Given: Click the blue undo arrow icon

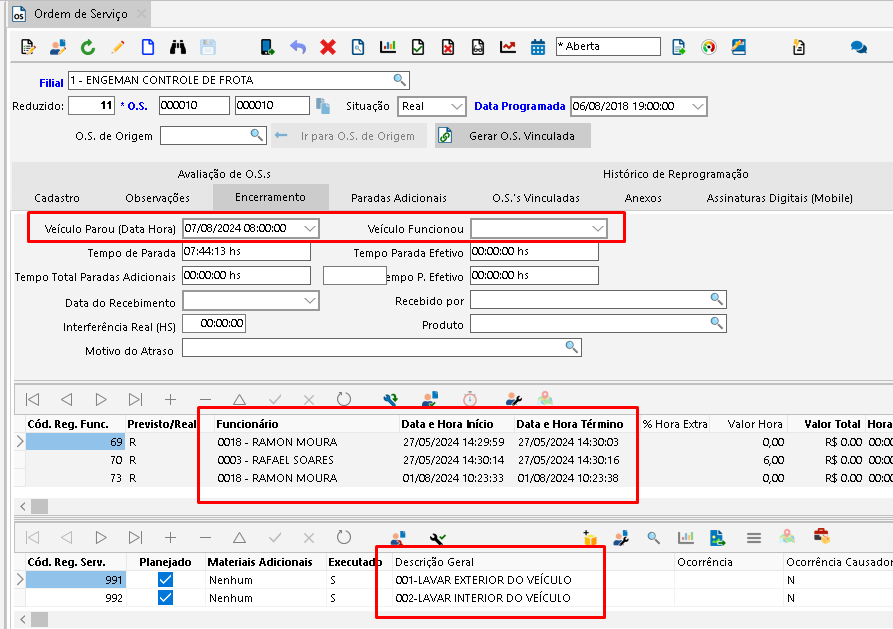Looking at the screenshot, I should coord(298,47).
